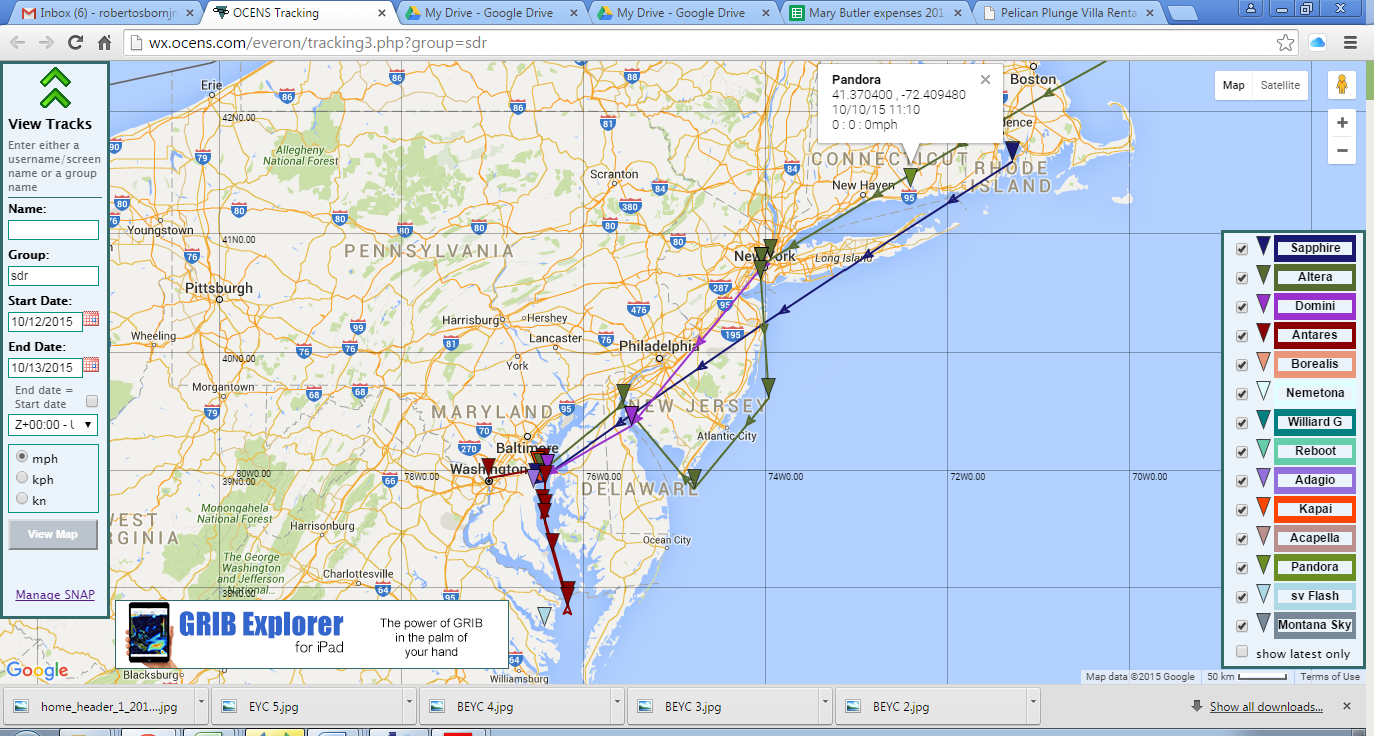The image size is (1374, 736).
Task: Collapse panel using green double chevron icon
Action: tap(55, 87)
